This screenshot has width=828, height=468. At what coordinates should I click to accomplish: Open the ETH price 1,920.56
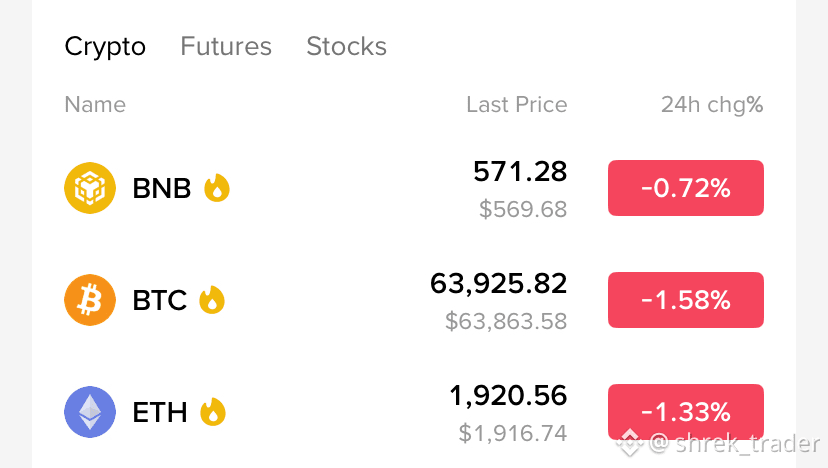(x=508, y=396)
